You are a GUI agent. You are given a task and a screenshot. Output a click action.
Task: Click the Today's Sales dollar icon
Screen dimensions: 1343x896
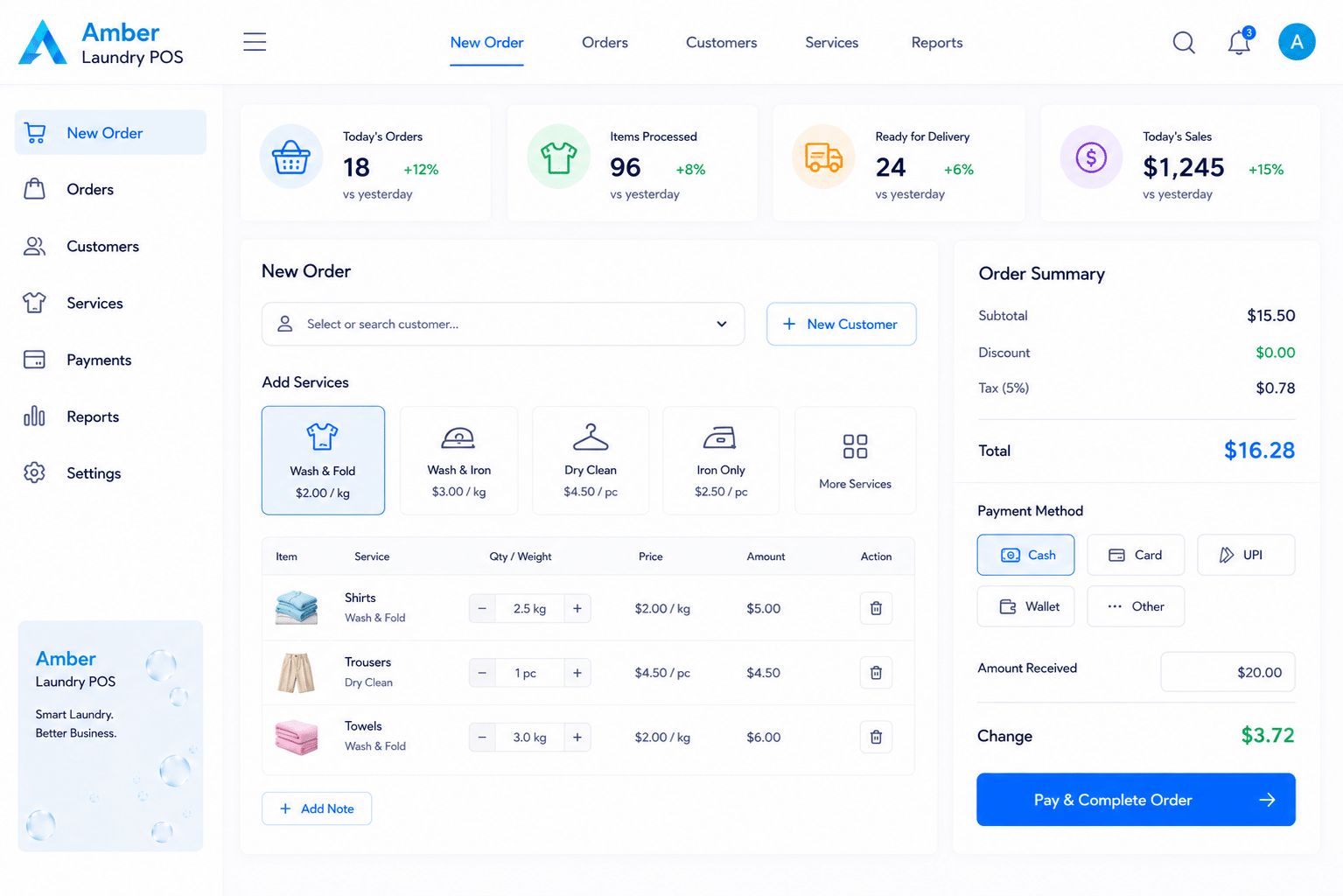tap(1091, 157)
